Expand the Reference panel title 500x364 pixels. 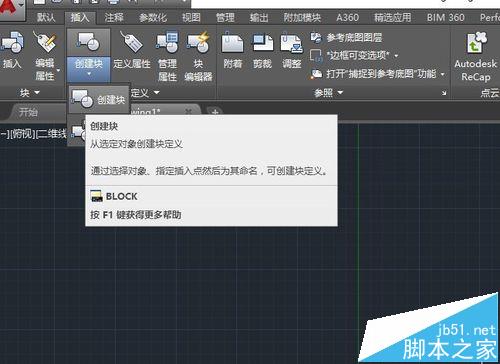pos(328,92)
